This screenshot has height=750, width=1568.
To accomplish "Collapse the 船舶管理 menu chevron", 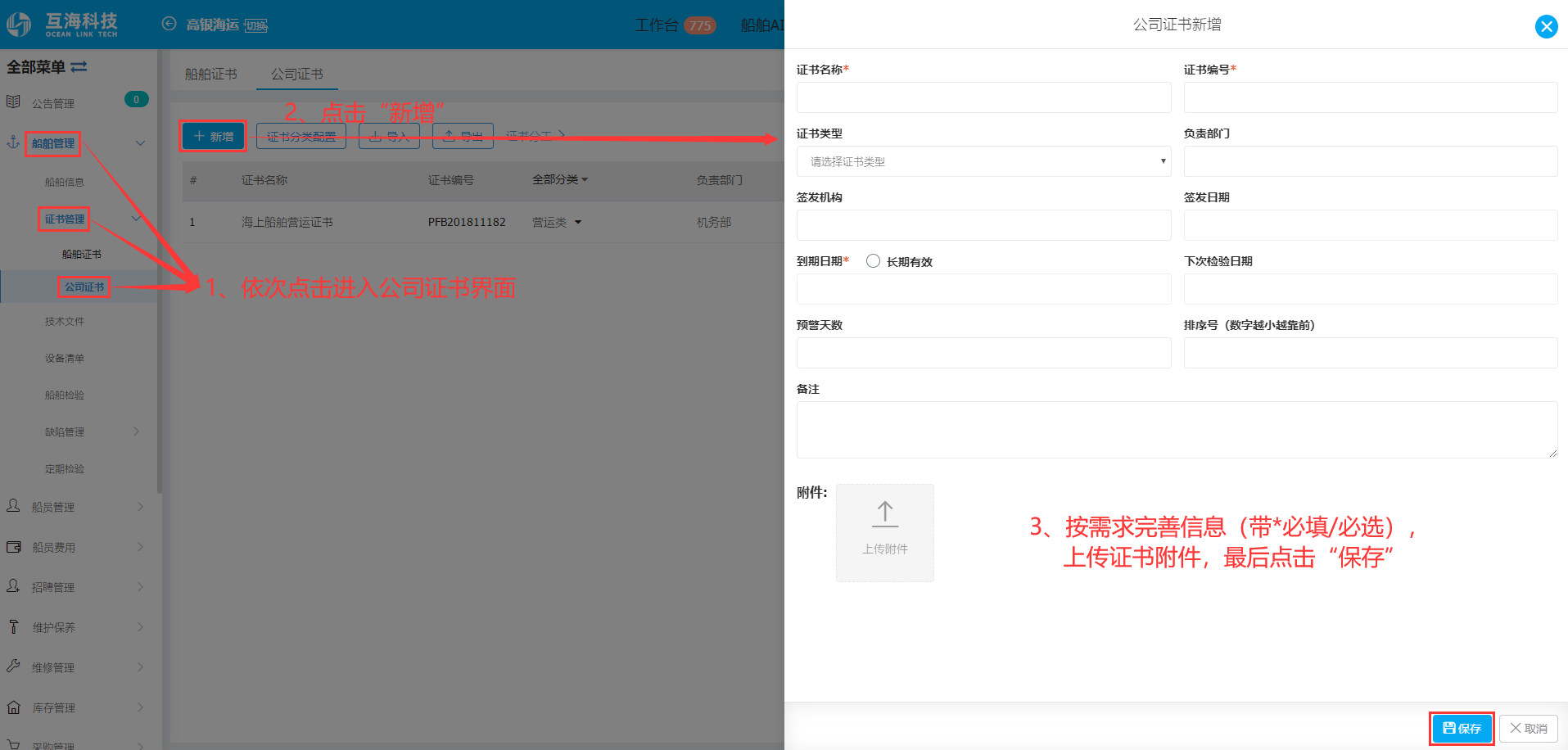I will pos(140,142).
